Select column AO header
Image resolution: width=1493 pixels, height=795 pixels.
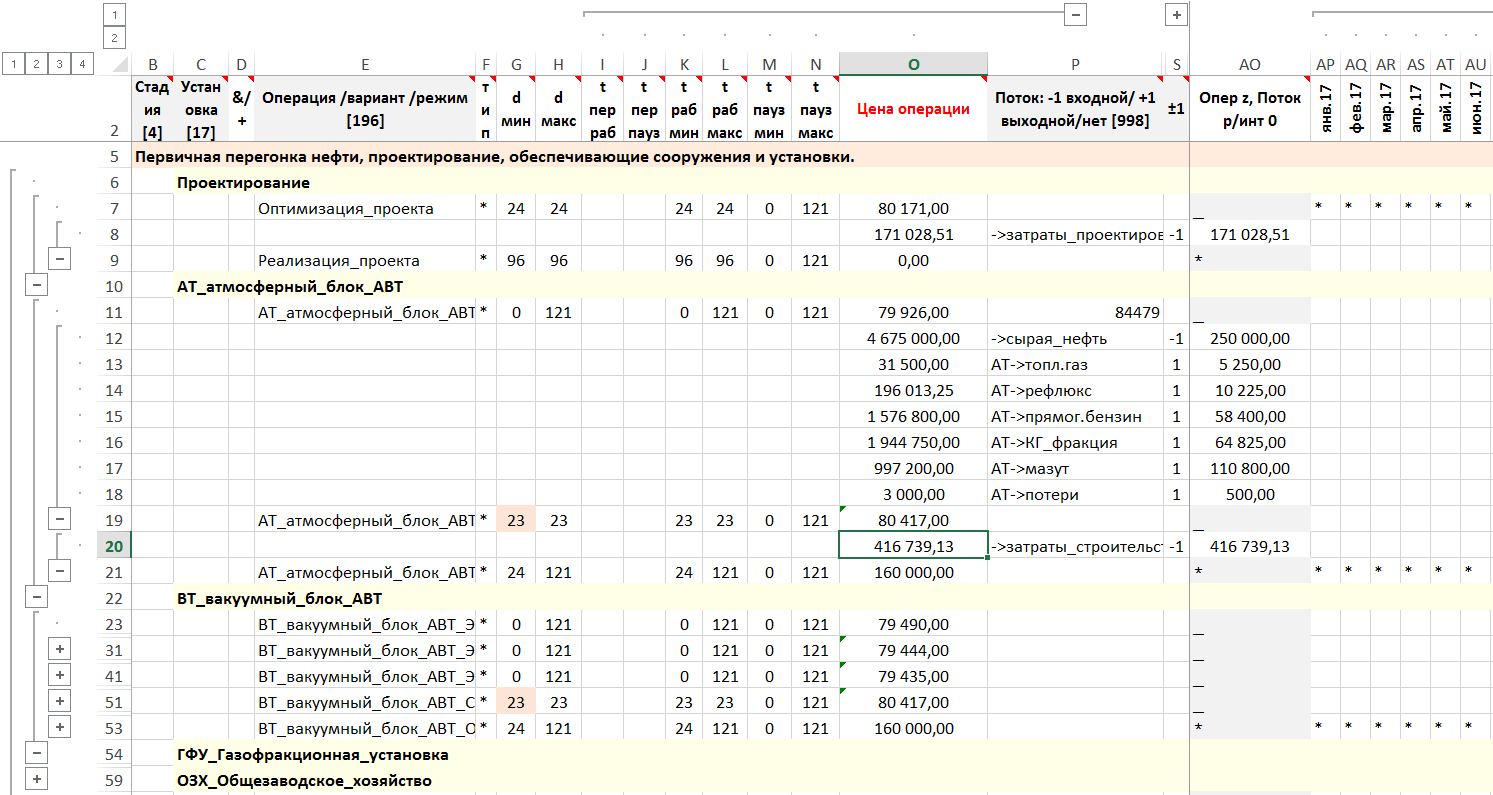[x=1249, y=64]
